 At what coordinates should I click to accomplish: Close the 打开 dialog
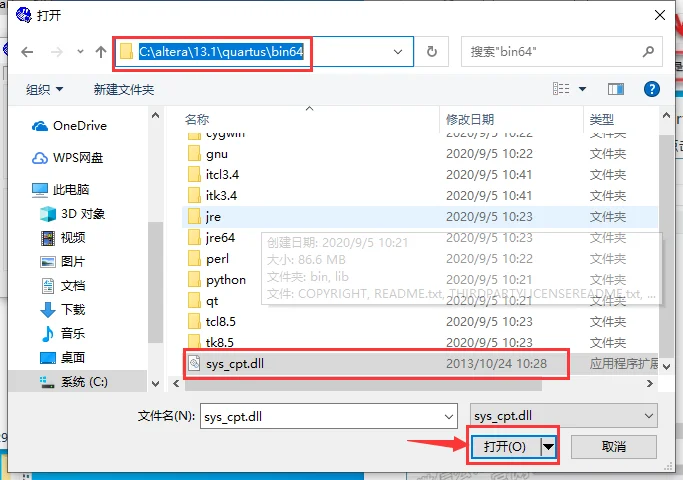[x=660, y=15]
